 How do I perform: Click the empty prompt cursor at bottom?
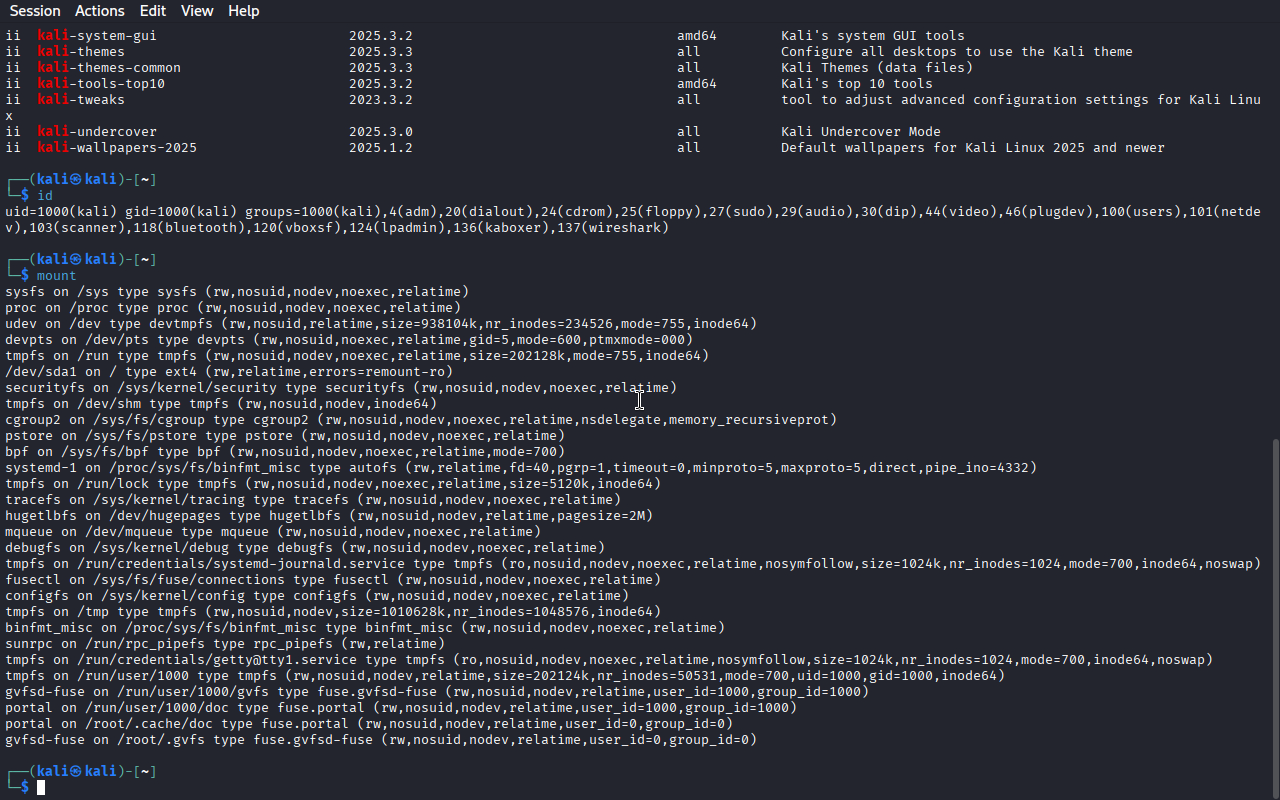42,788
